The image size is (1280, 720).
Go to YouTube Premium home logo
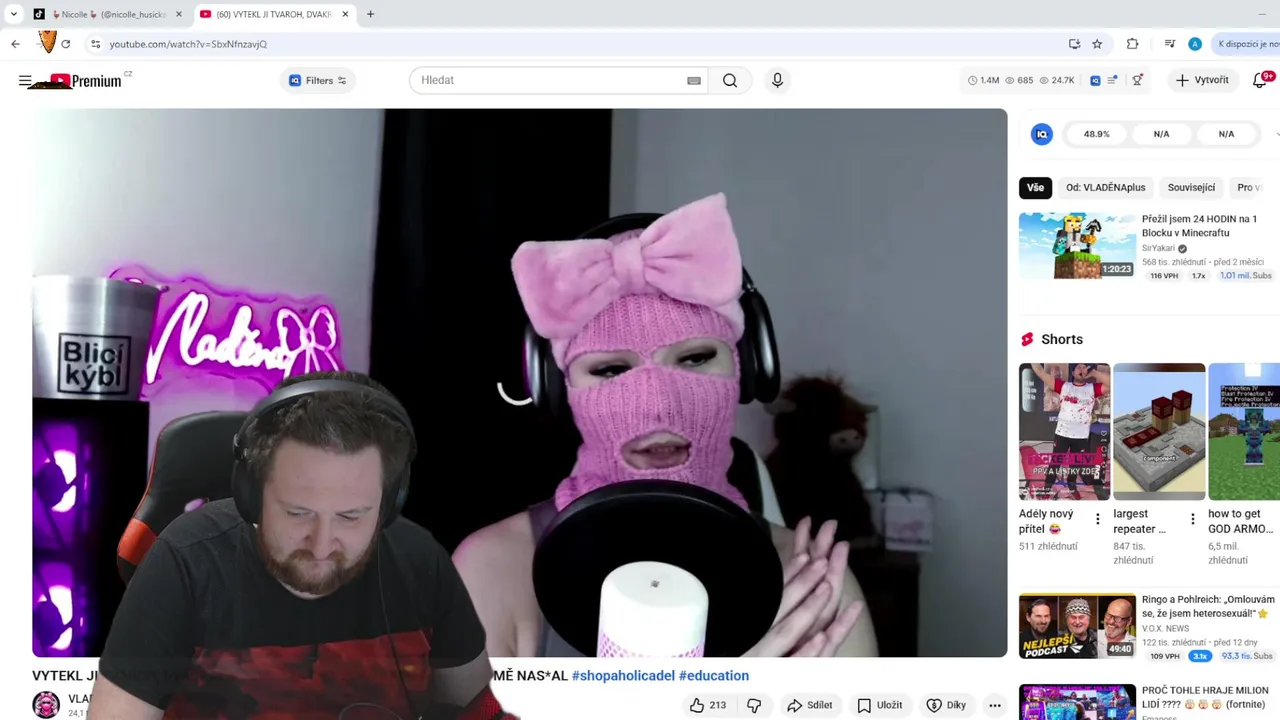(x=86, y=81)
